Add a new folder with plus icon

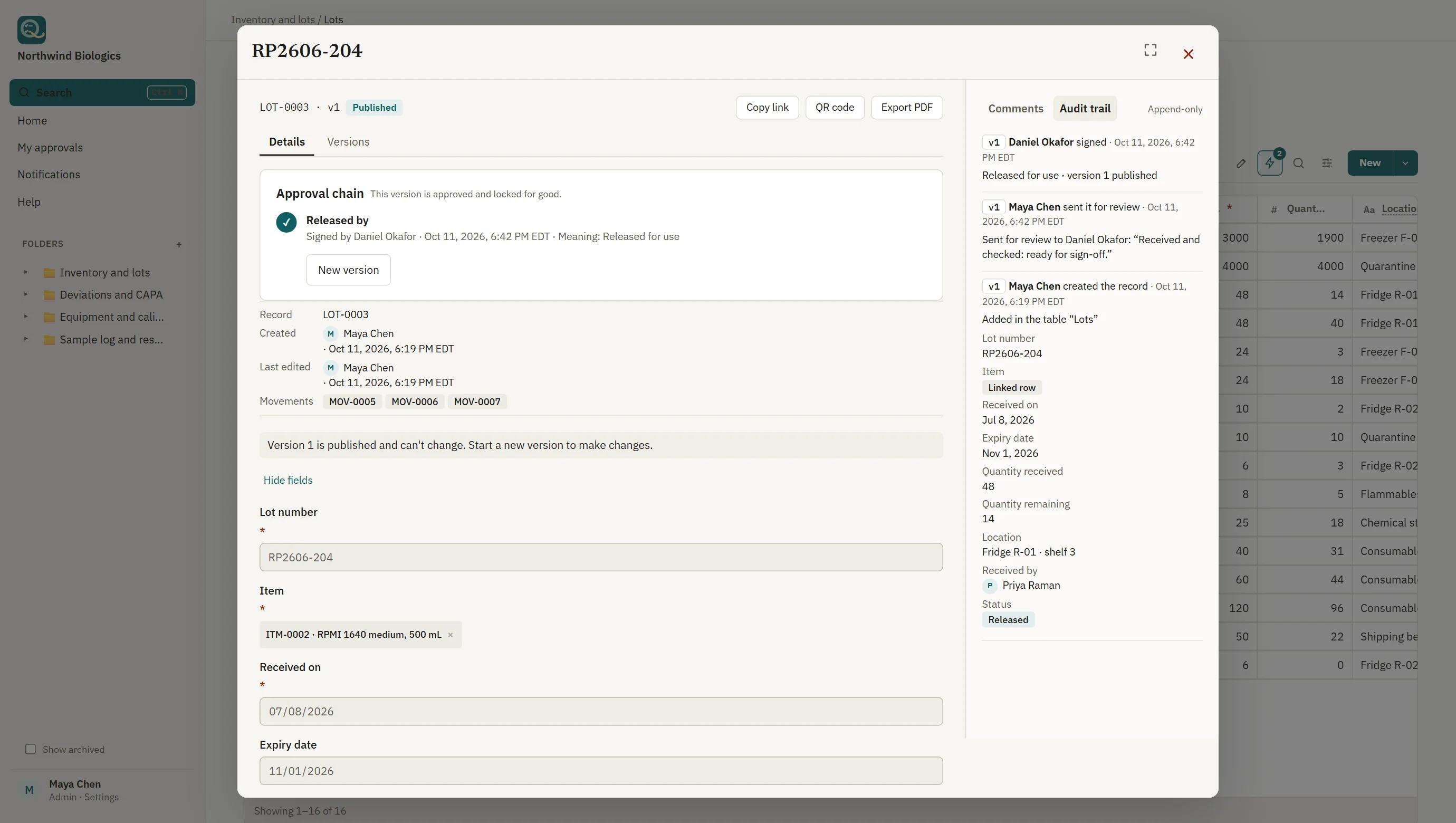(x=179, y=244)
